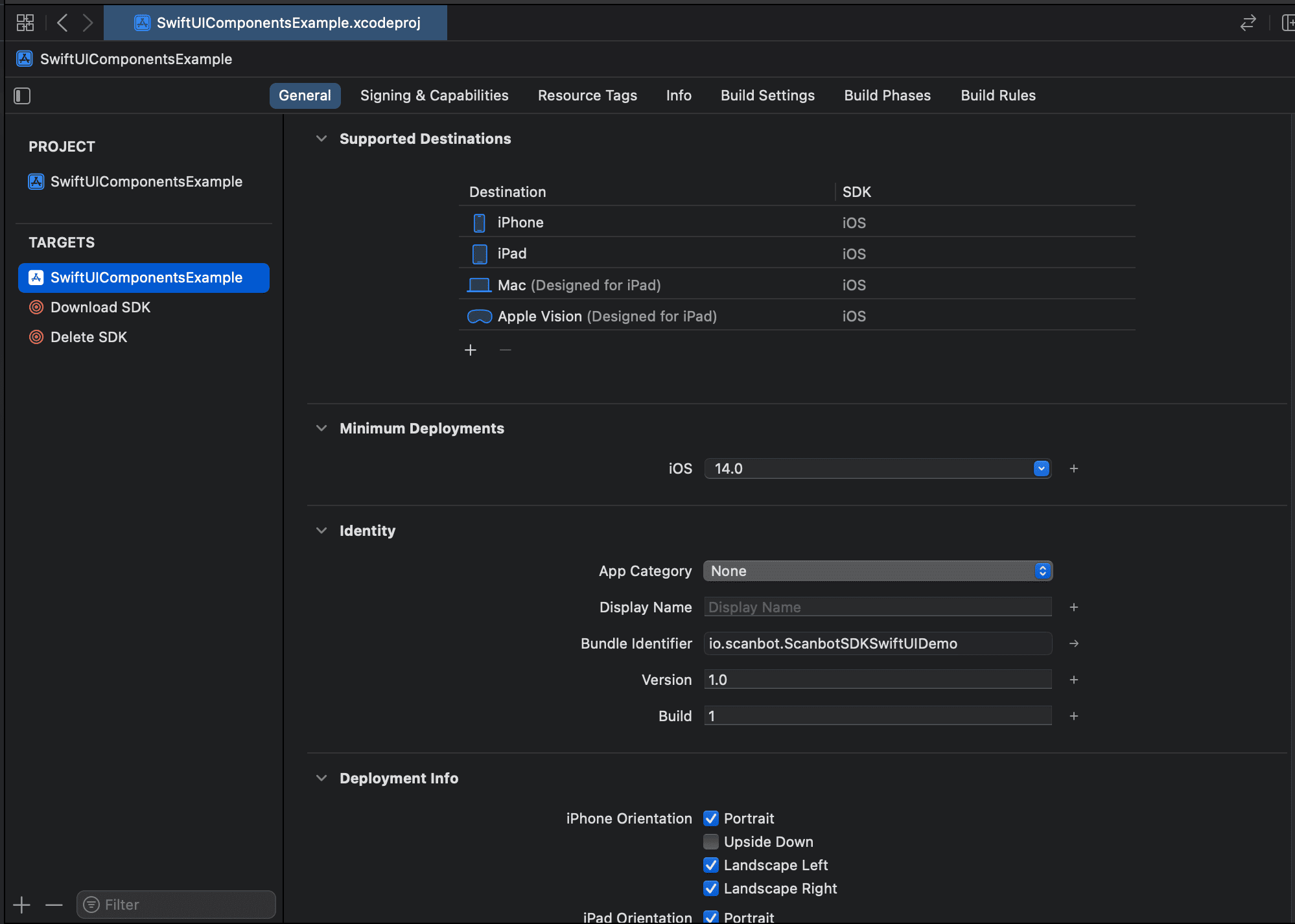The image size is (1295, 924).
Task: Switch to the Signing & Capabilities tab
Action: pos(435,95)
